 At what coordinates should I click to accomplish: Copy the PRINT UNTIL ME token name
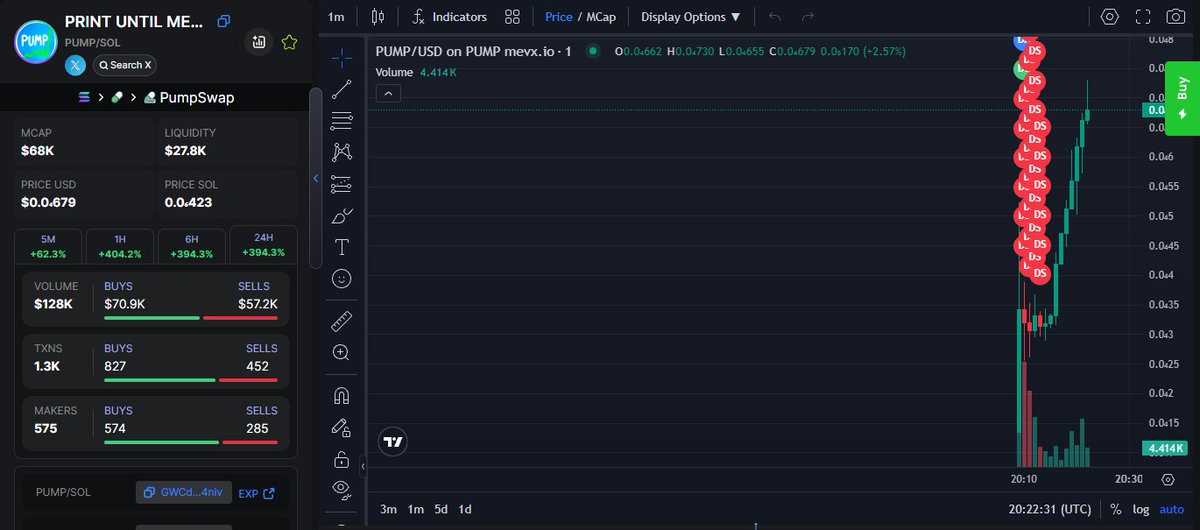(x=224, y=20)
